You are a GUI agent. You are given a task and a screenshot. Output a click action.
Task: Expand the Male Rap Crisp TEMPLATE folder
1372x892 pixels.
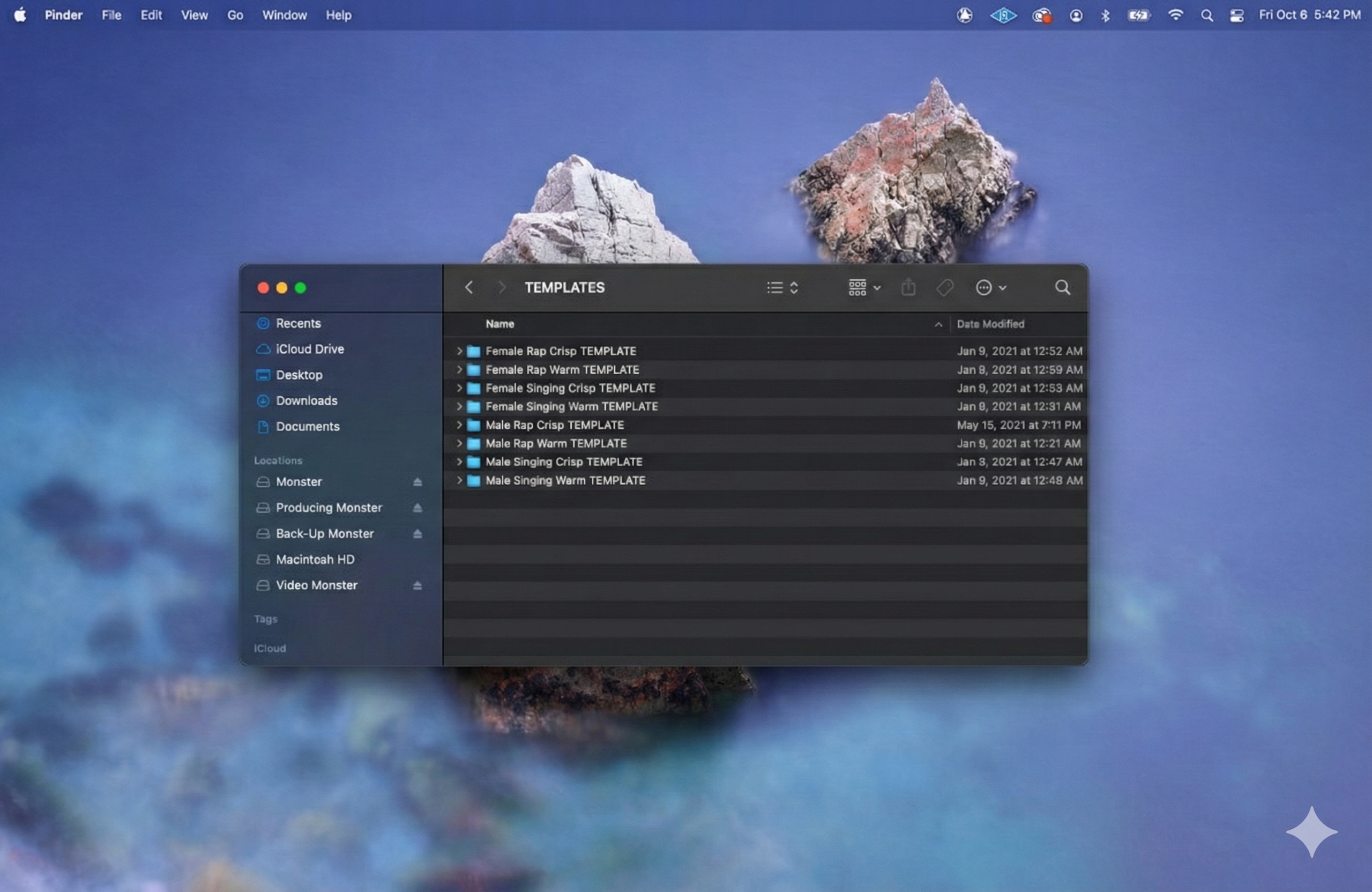459,425
